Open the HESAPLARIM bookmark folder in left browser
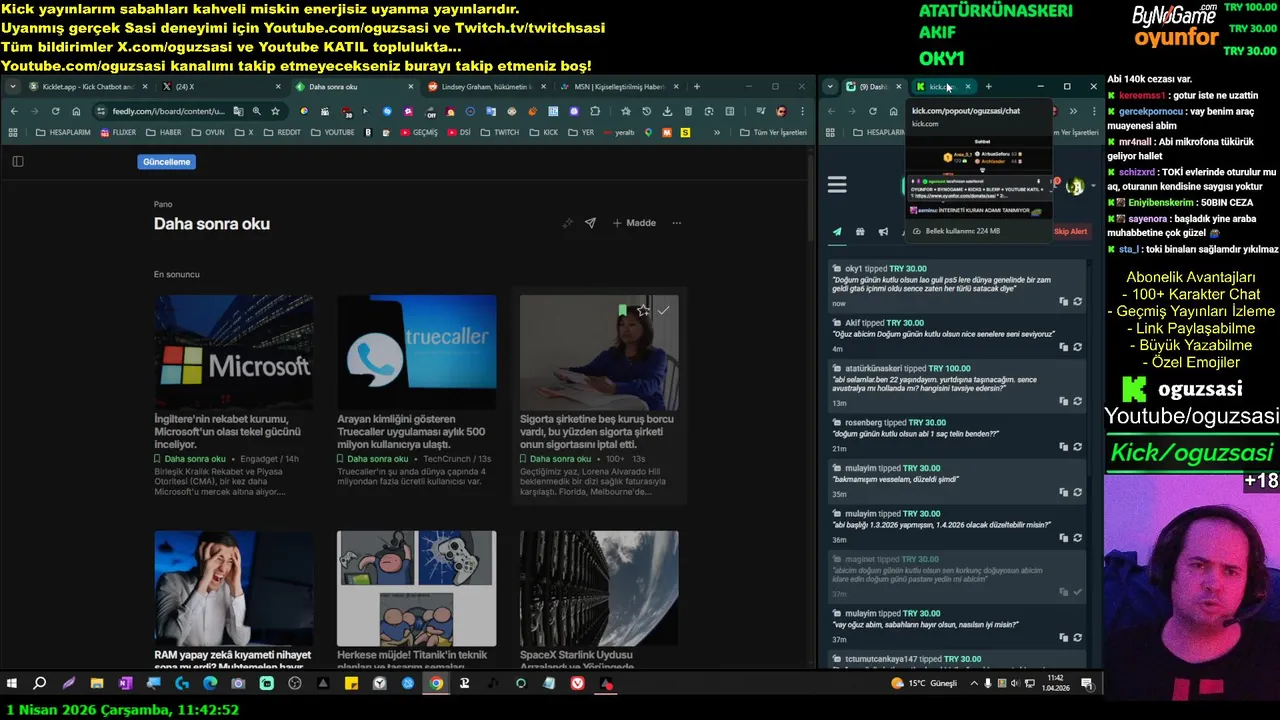 click(63, 132)
